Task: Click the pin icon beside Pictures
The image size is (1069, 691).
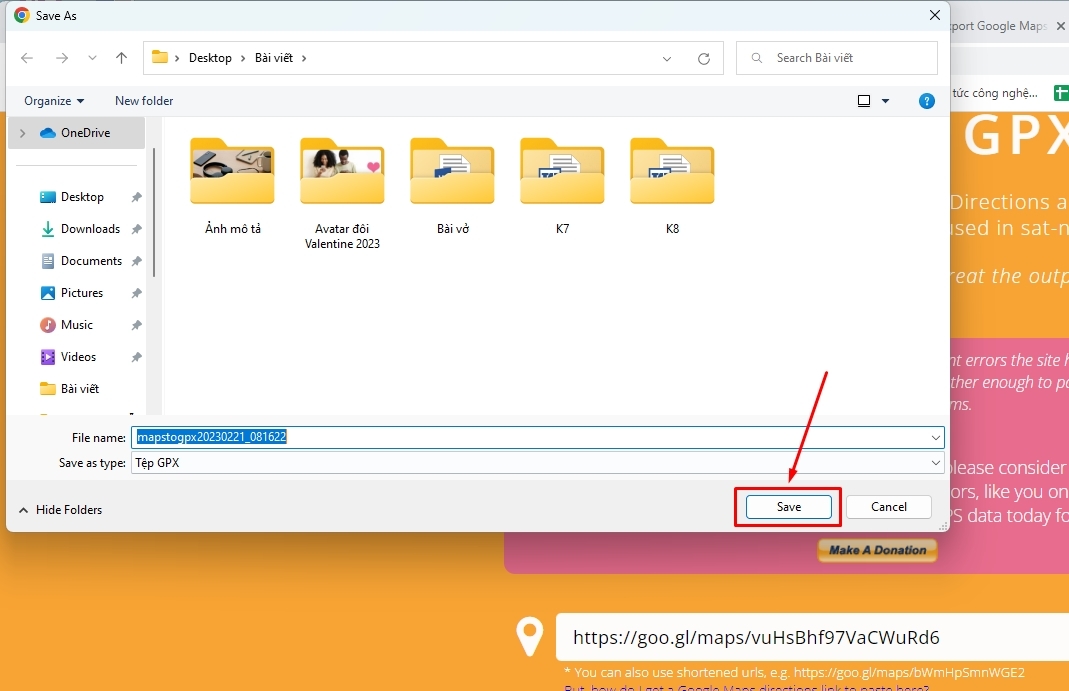Action: coord(136,293)
